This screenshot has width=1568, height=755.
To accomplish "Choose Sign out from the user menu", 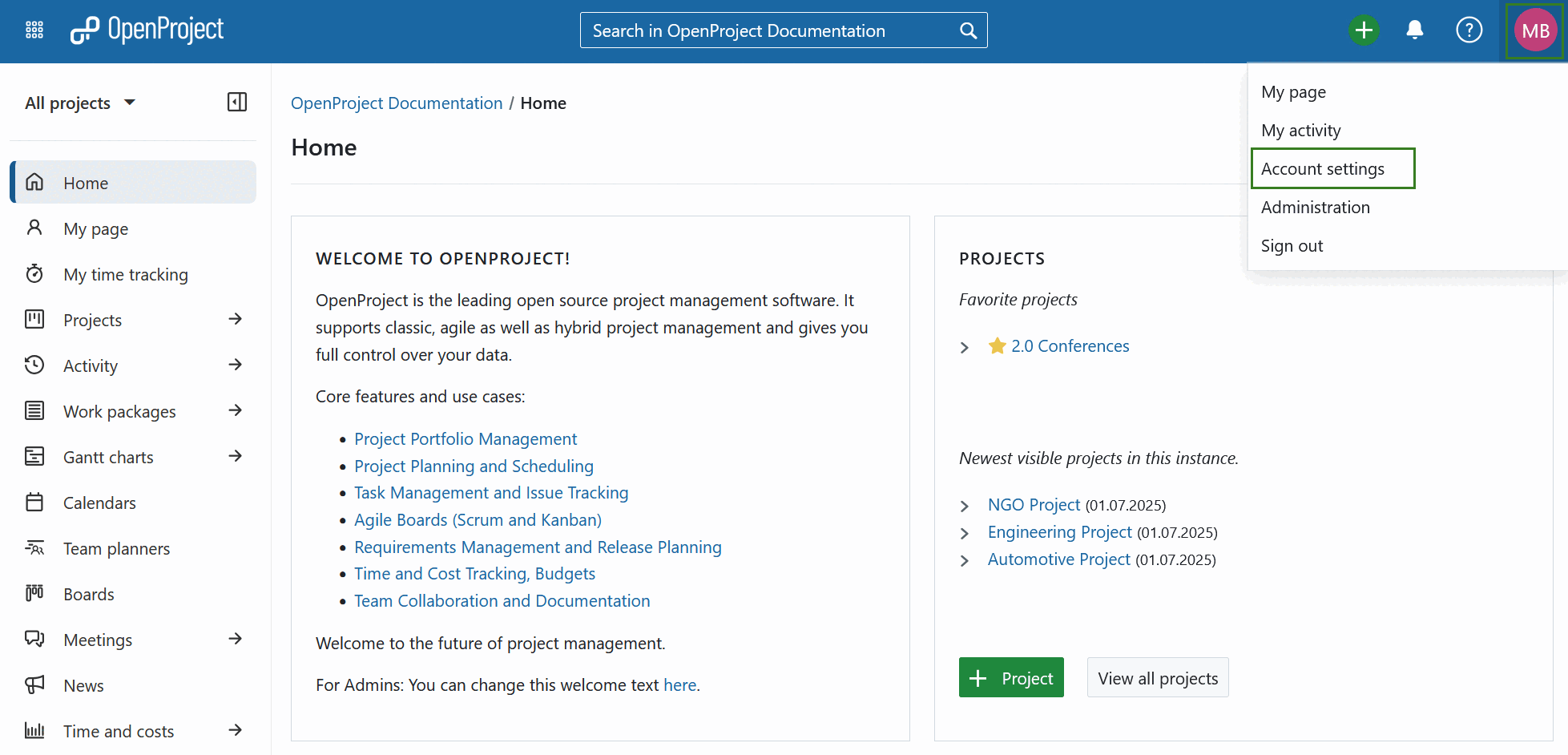I will click(1292, 245).
